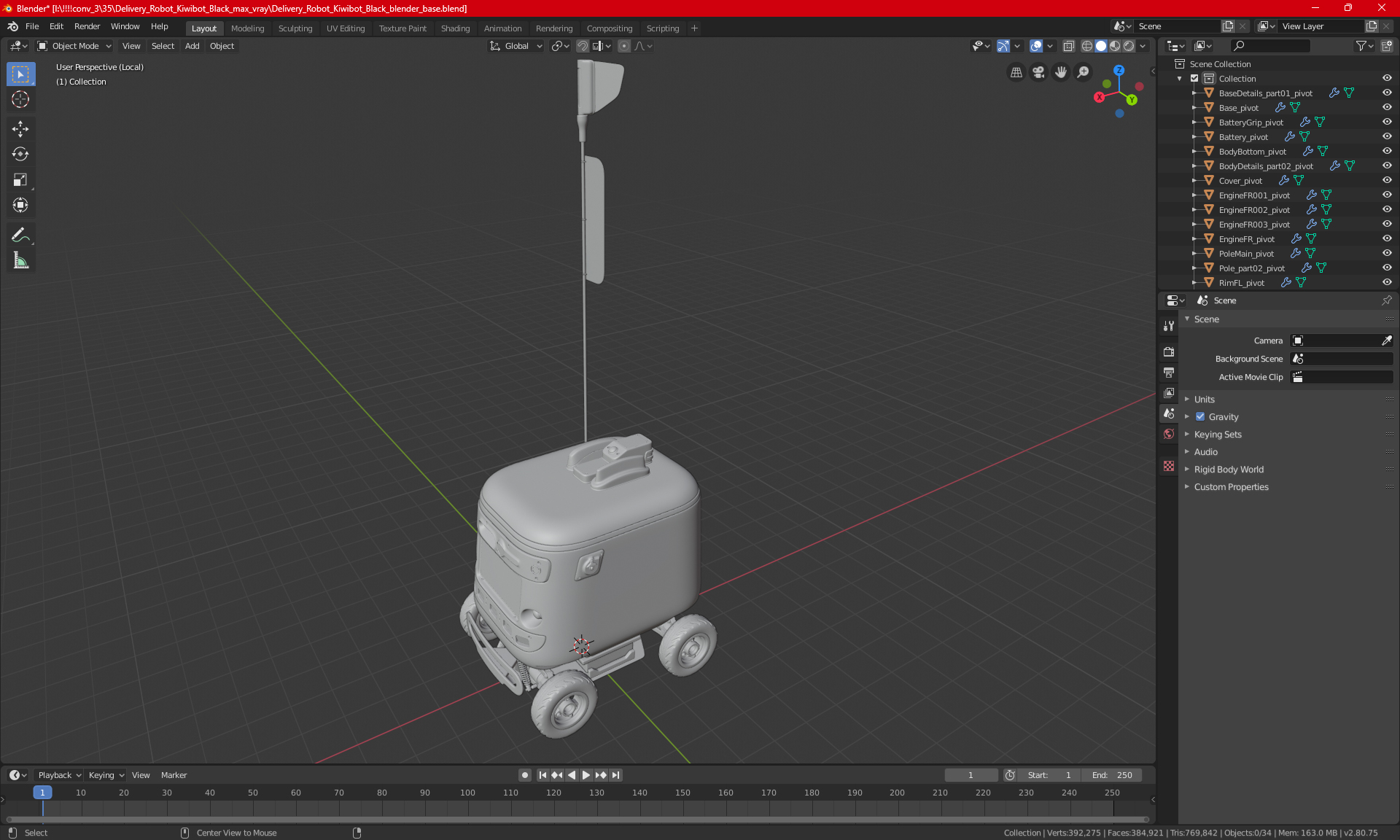Activate the Annotate pencil tool

click(x=20, y=235)
